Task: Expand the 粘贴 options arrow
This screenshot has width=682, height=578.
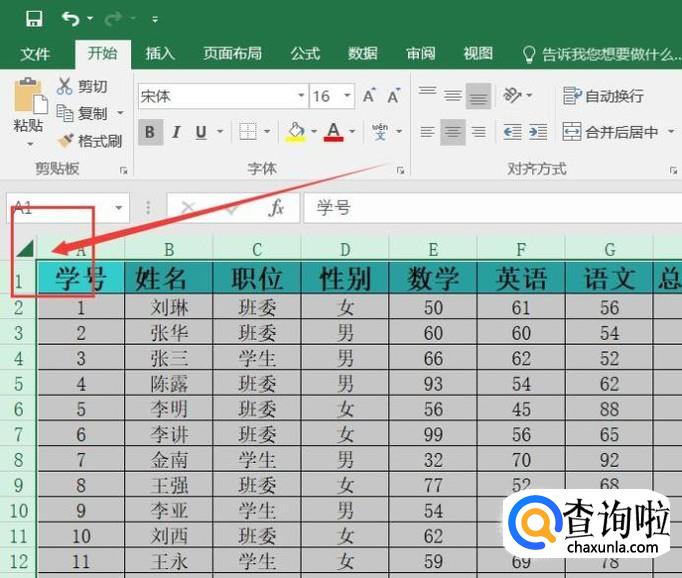Action: pyautogui.click(x=30, y=144)
